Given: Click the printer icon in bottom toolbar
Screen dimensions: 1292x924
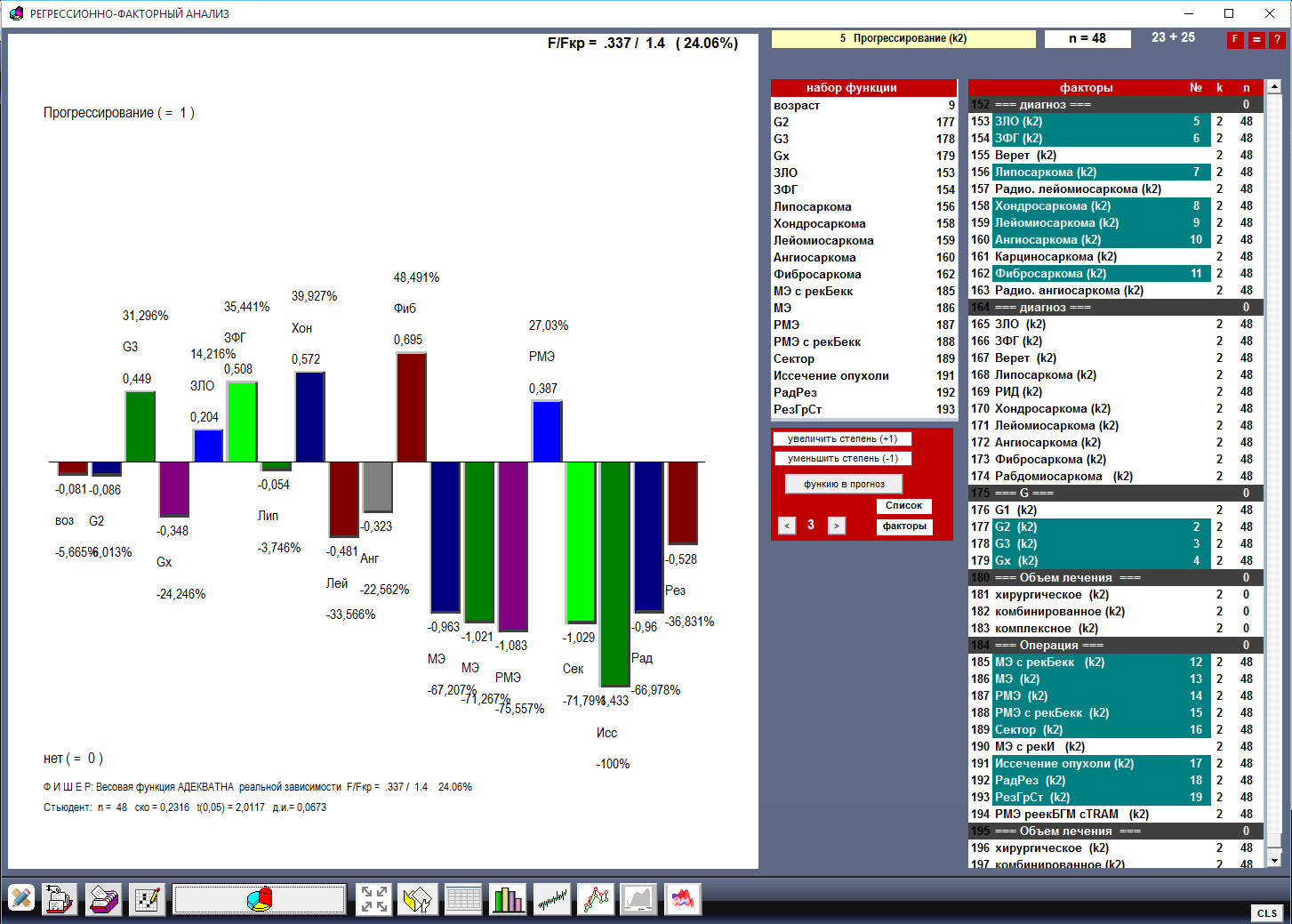Looking at the screenshot, I should [x=103, y=899].
